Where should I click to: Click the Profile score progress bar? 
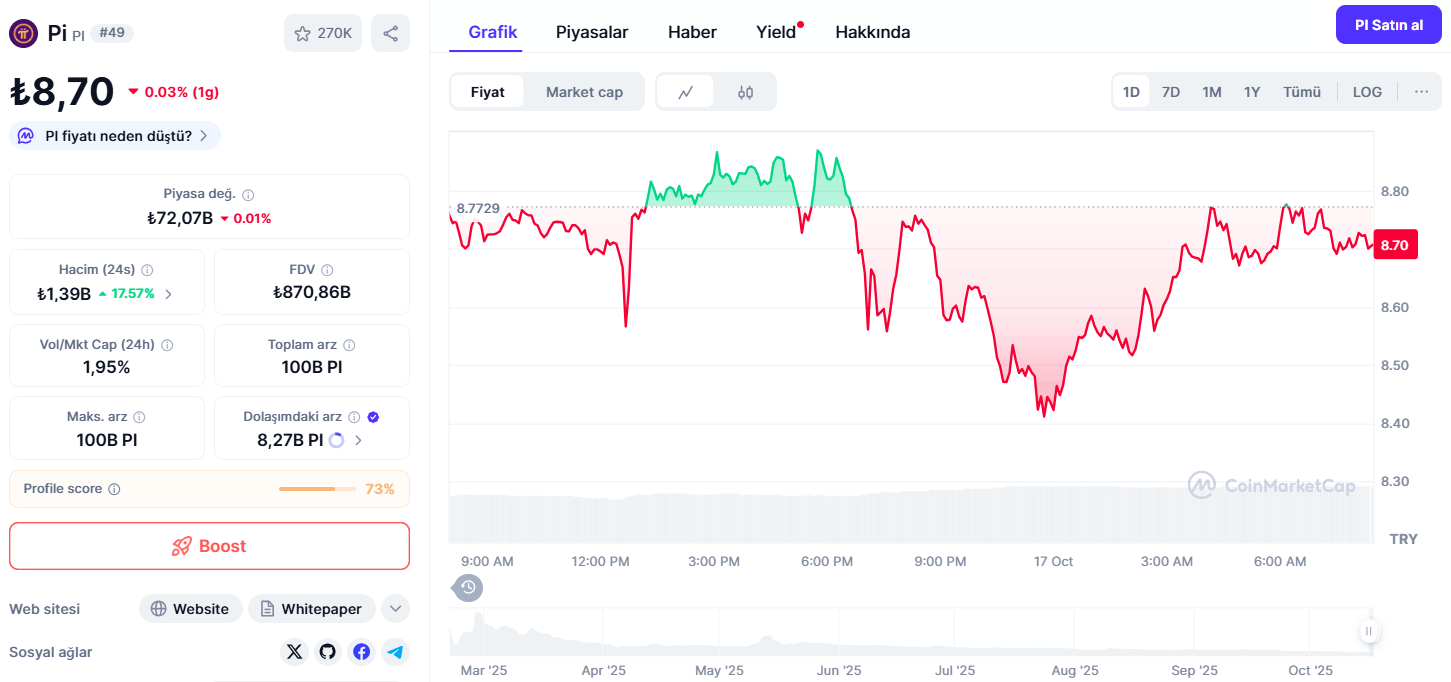(317, 489)
